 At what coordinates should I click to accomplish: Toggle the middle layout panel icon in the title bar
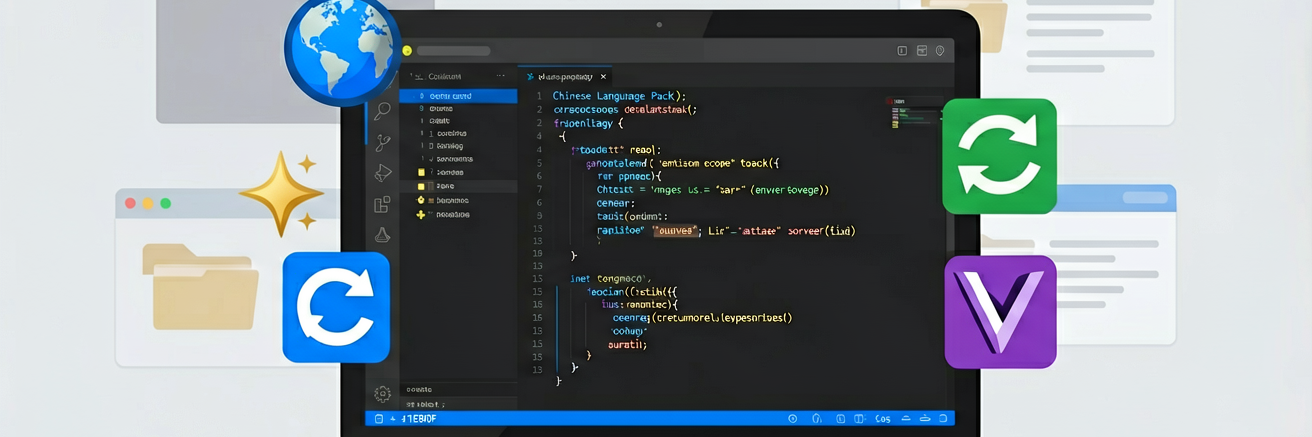coord(921,51)
